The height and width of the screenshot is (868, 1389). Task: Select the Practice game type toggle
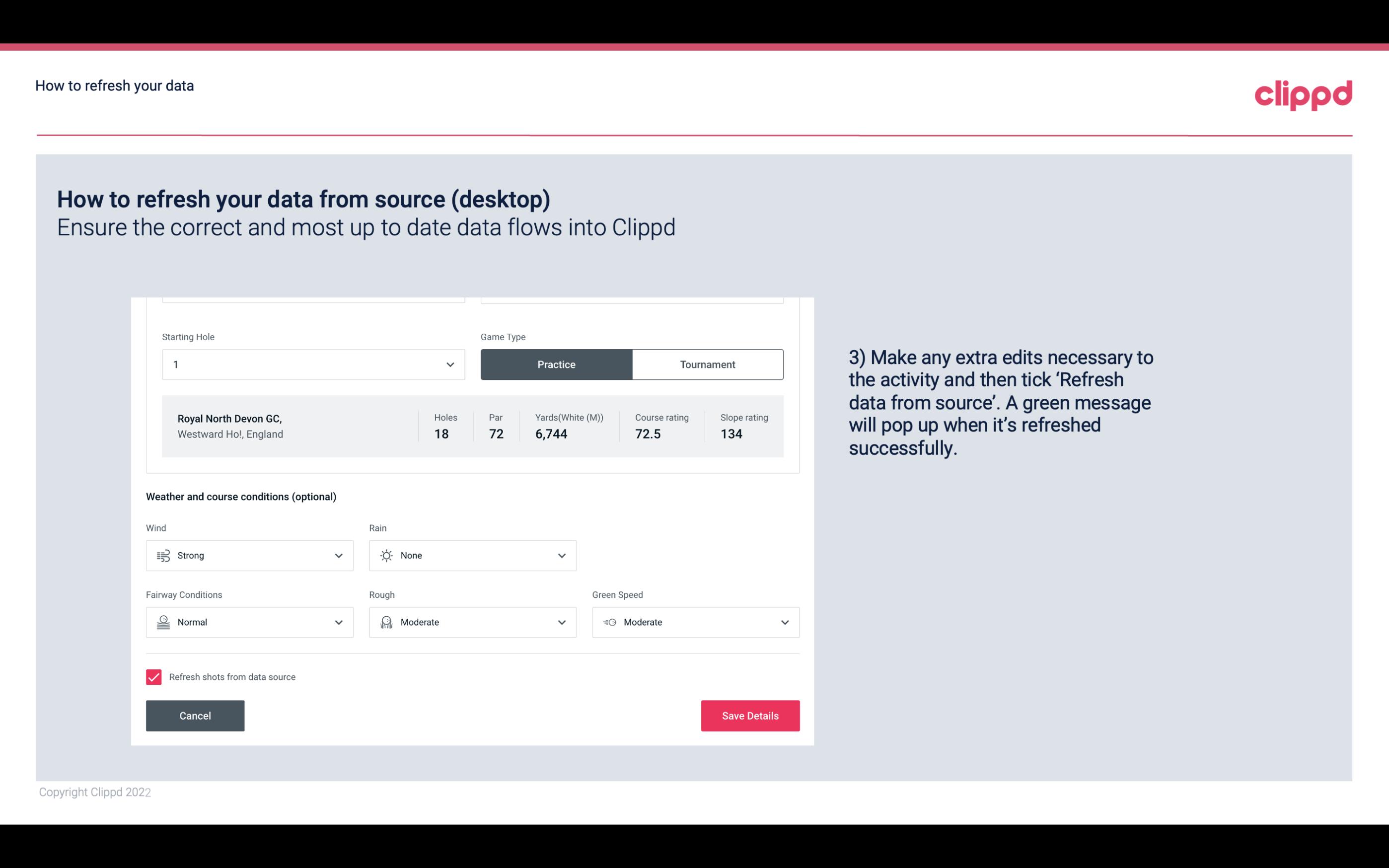(556, 364)
